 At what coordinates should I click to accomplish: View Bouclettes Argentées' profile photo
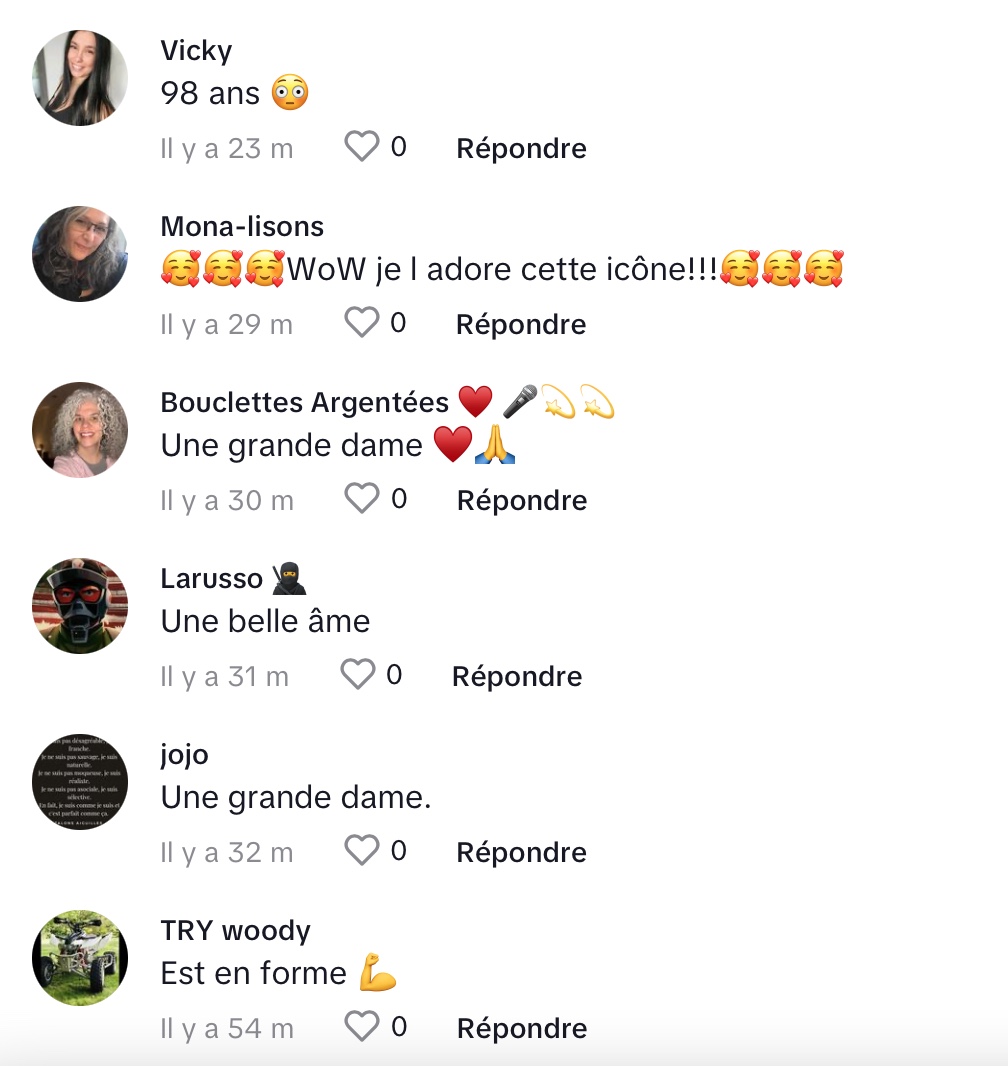click(x=80, y=430)
